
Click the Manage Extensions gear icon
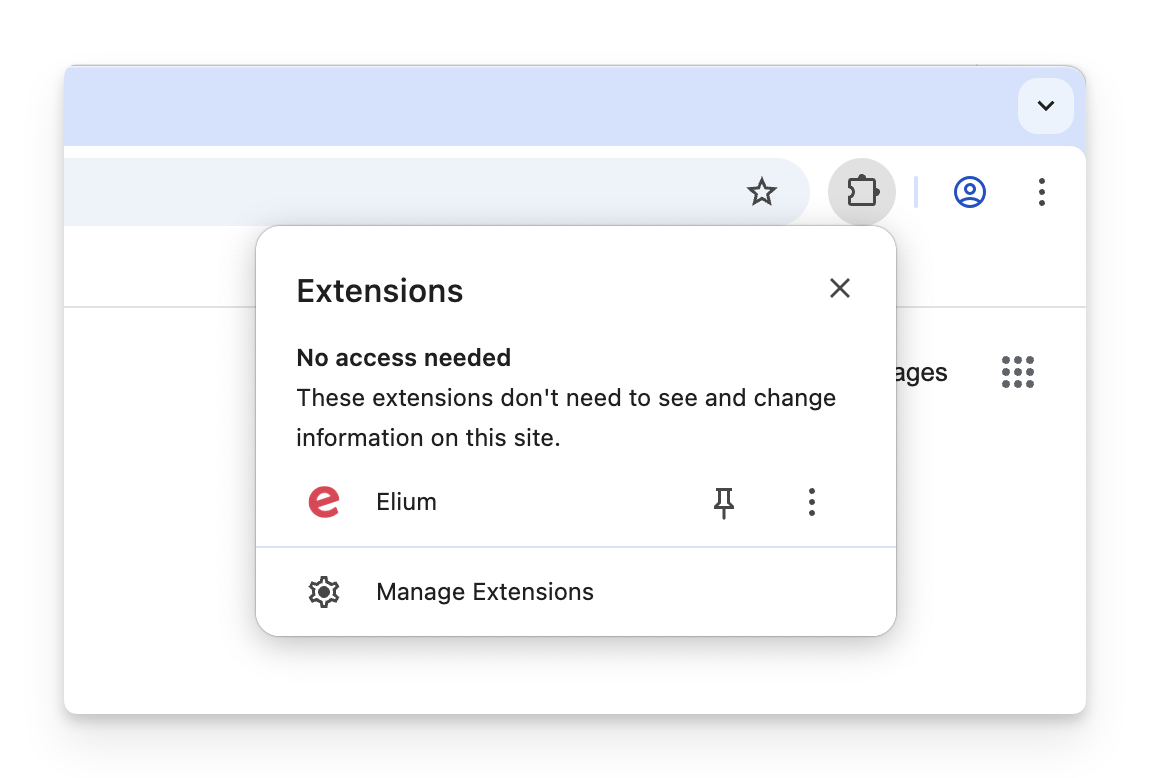click(324, 592)
